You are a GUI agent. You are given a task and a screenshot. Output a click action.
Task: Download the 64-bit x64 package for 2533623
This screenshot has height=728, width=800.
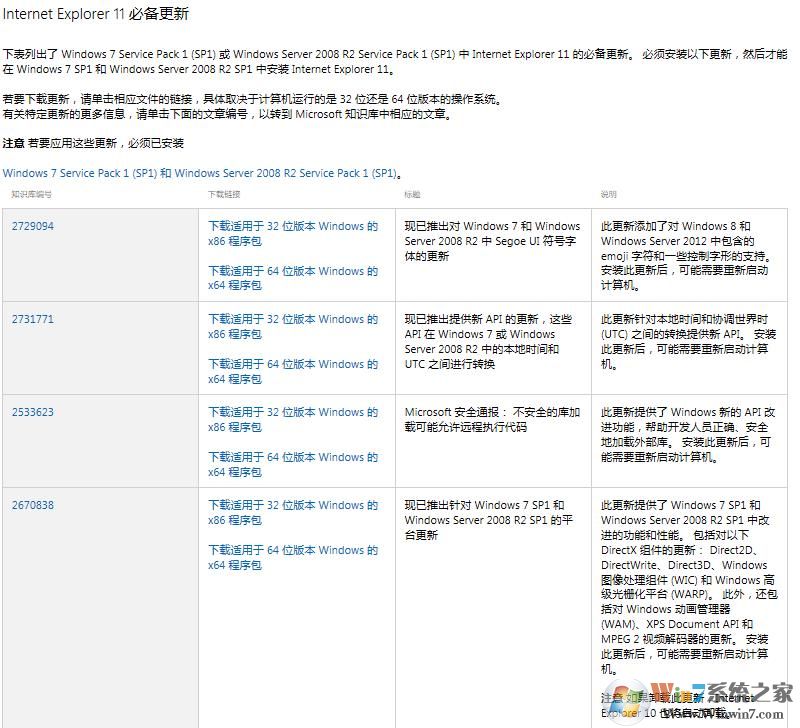(293, 464)
